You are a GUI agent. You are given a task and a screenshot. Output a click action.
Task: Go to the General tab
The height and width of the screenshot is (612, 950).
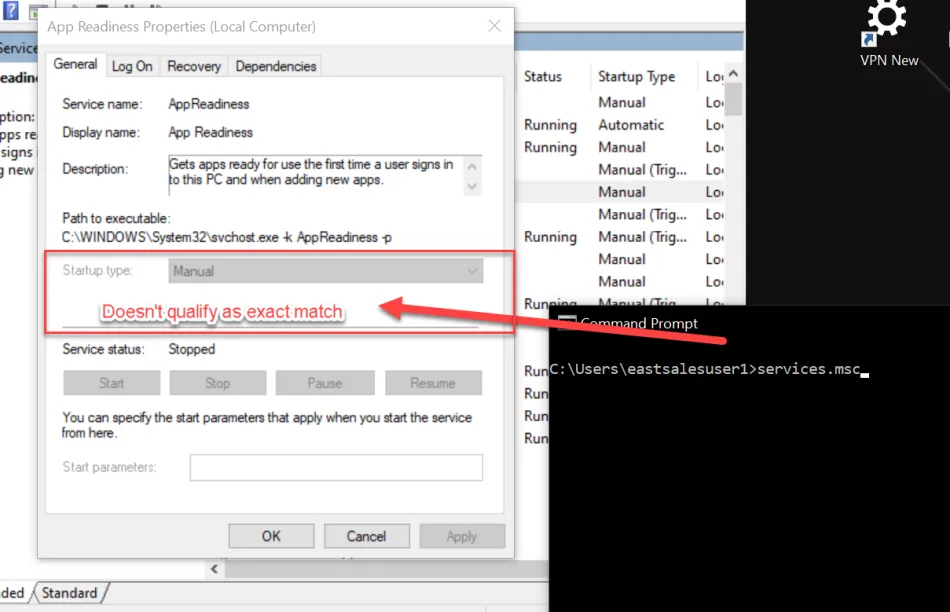(x=75, y=64)
